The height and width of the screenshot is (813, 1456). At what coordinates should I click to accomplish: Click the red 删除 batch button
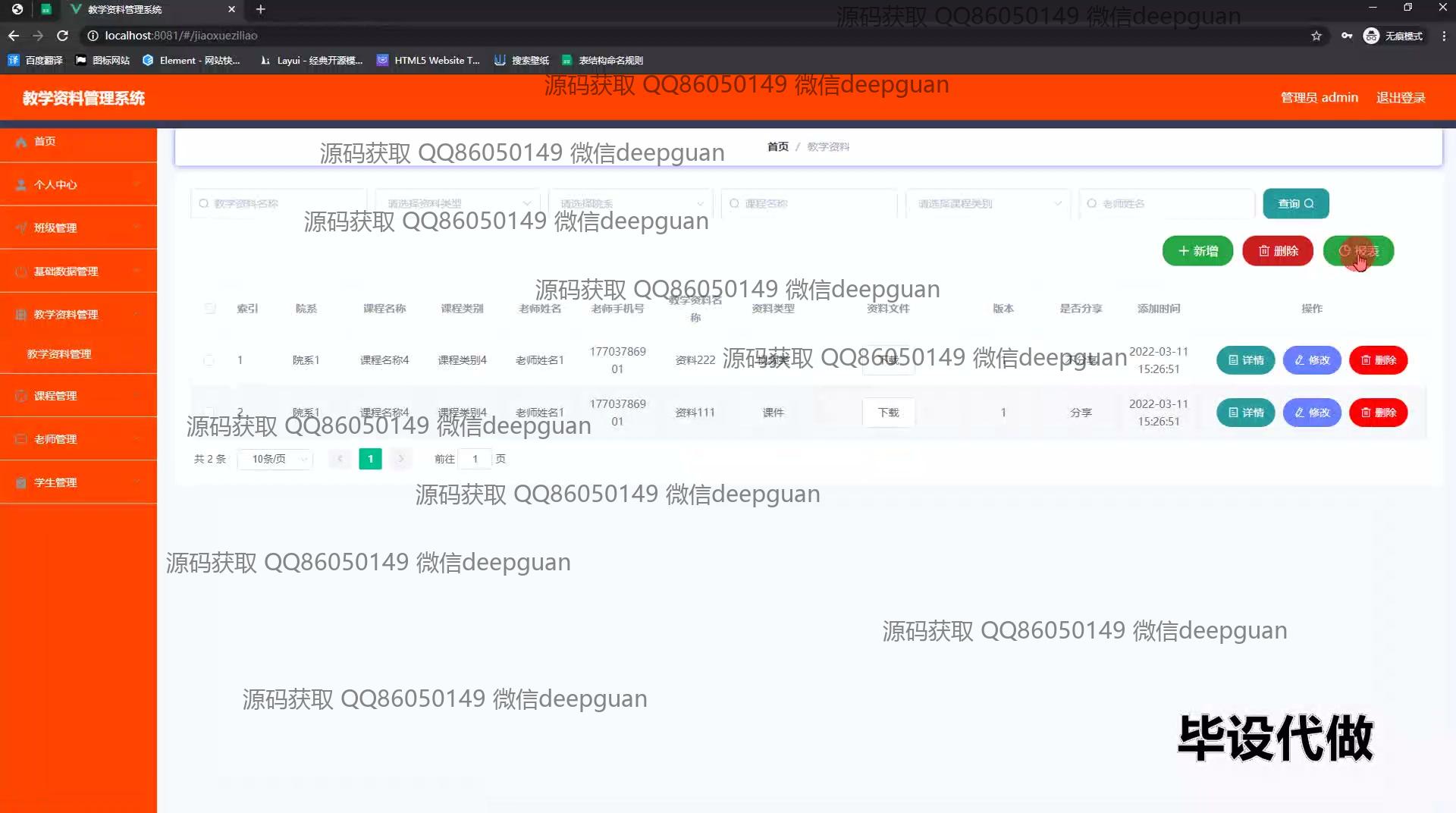(x=1278, y=251)
